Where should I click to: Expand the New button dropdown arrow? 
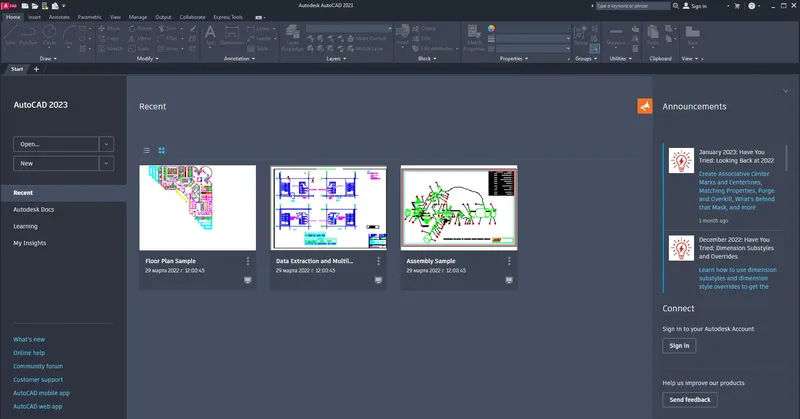(x=106, y=163)
